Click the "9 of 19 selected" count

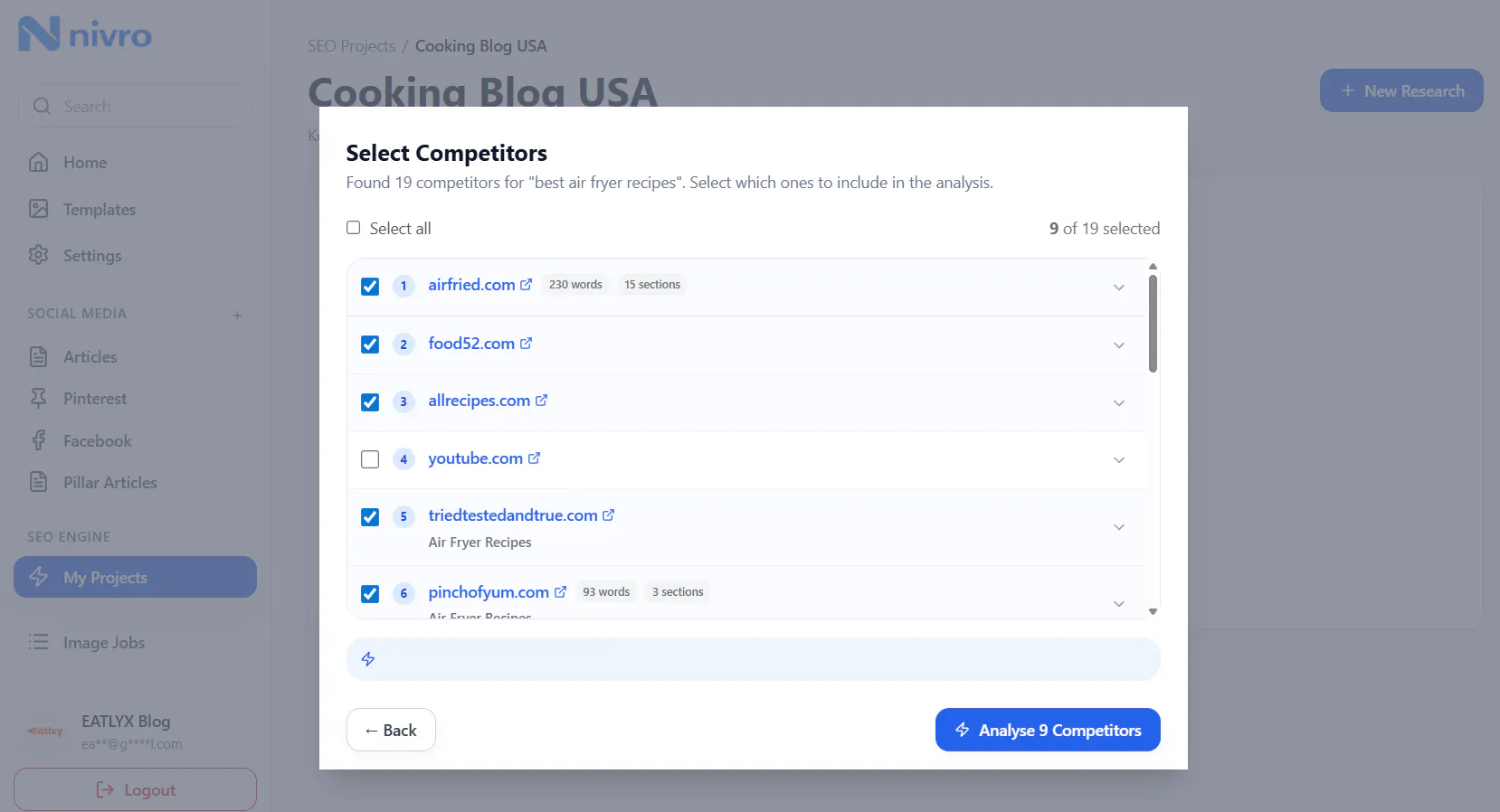[x=1105, y=229]
